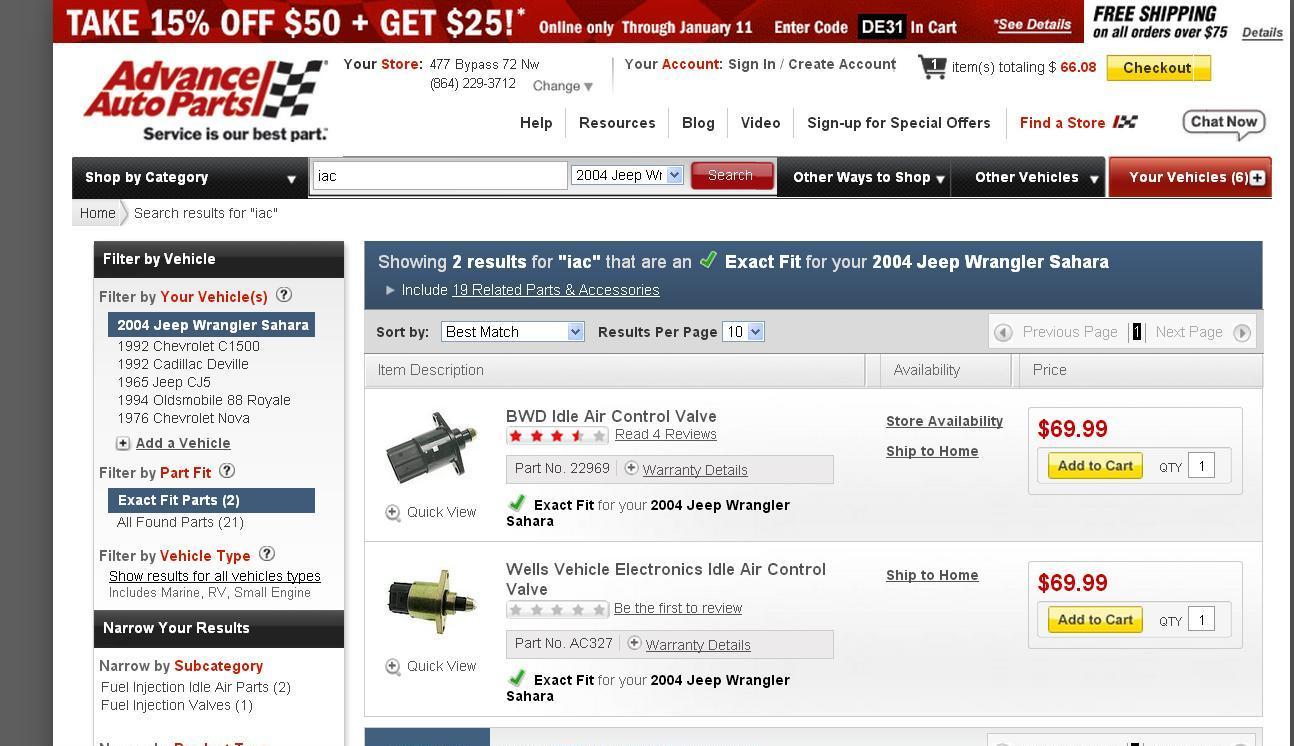1294x746 pixels.
Task: View promotion See Details link
Action: [1032, 24]
